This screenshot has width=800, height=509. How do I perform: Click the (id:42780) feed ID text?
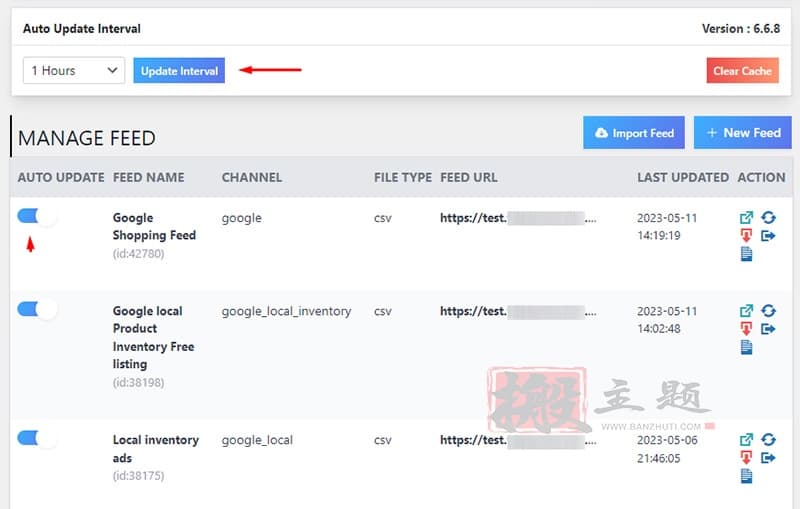pyautogui.click(x=138, y=253)
